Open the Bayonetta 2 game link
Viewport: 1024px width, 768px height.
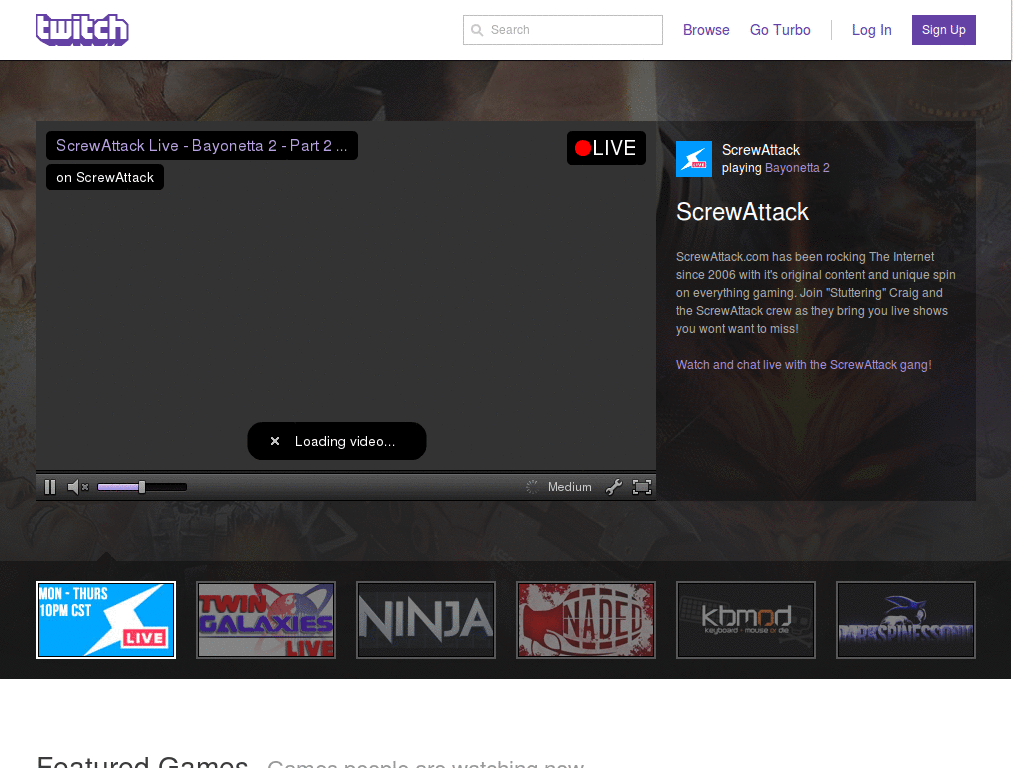pyautogui.click(x=797, y=168)
